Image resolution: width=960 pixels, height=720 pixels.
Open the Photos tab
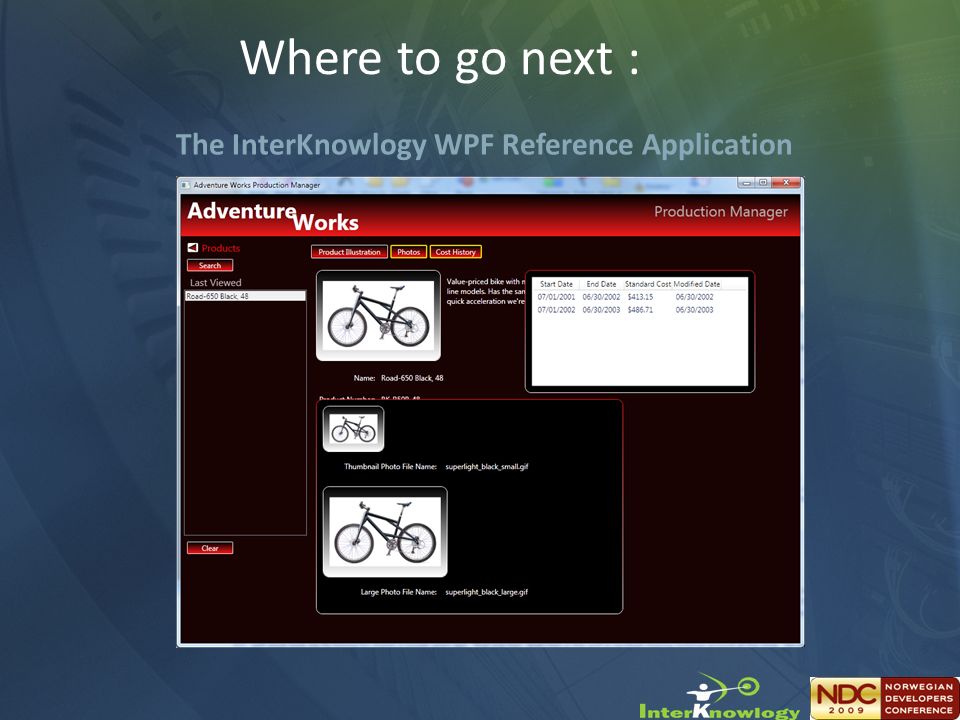pos(408,252)
